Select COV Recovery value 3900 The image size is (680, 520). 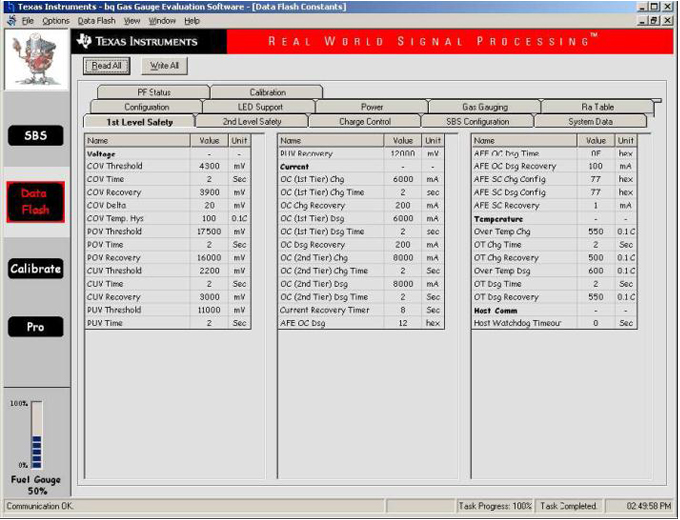click(209, 192)
